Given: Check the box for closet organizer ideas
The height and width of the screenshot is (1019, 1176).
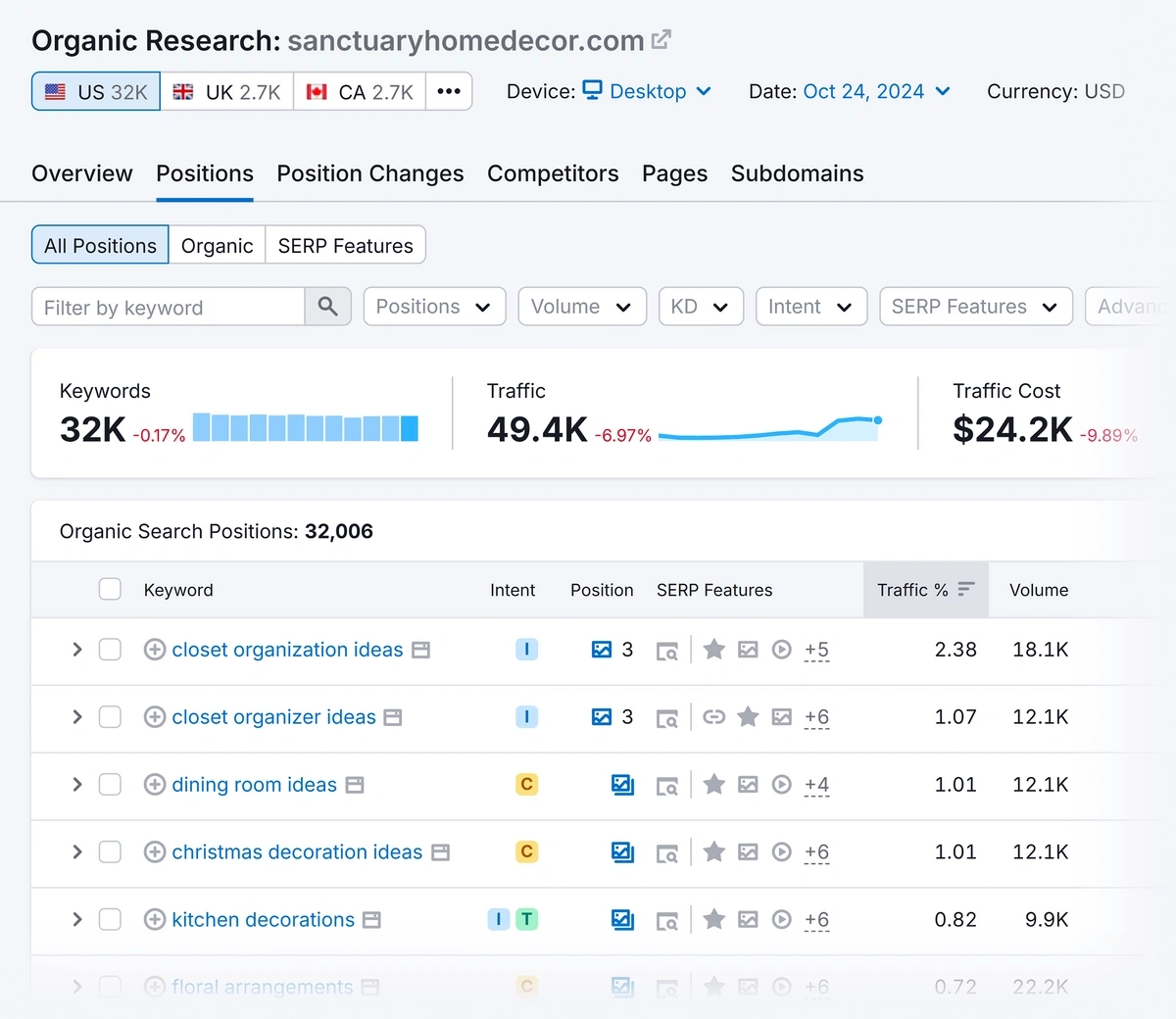Looking at the screenshot, I should (x=110, y=717).
